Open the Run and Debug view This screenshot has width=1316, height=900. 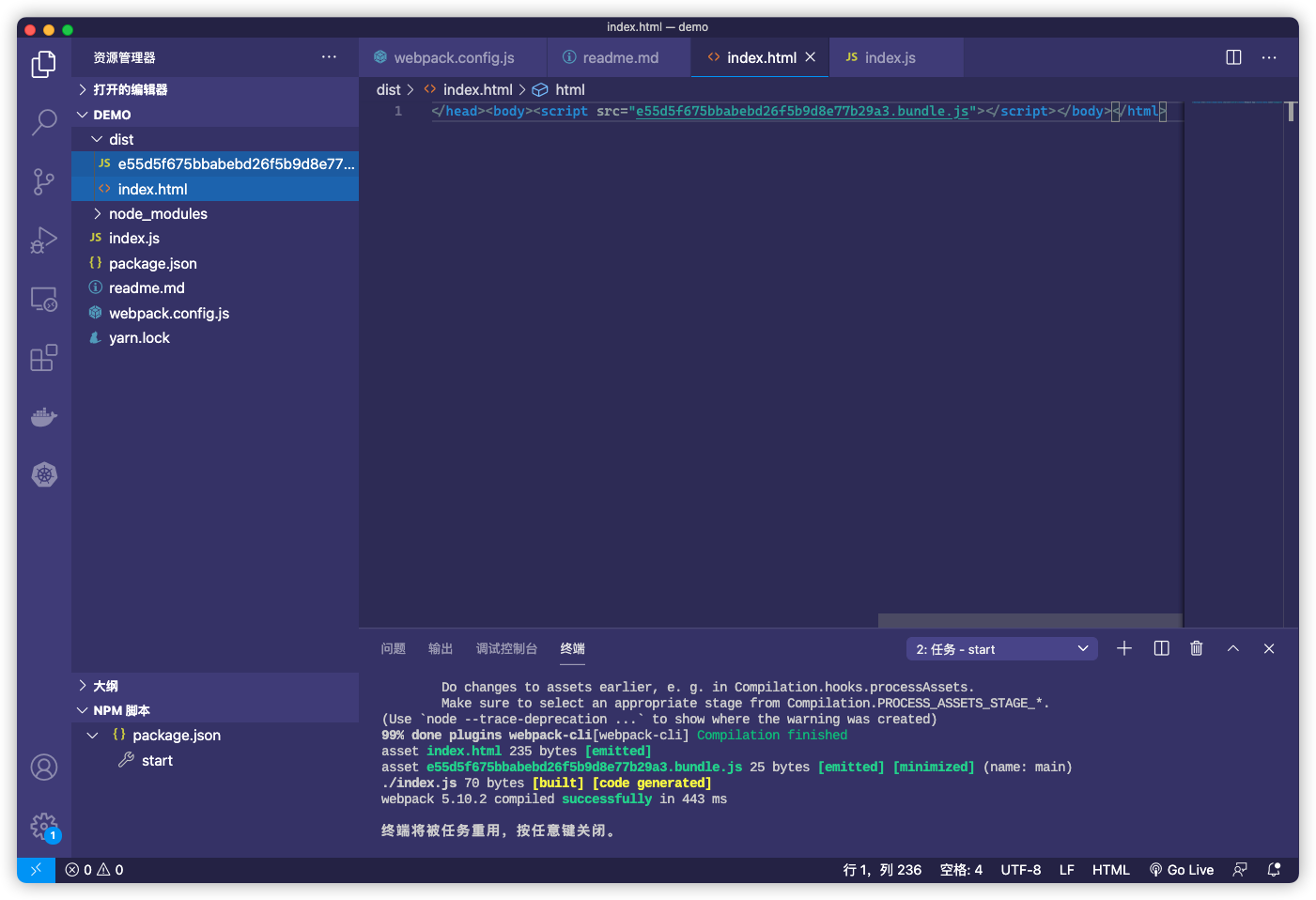(44, 241)
